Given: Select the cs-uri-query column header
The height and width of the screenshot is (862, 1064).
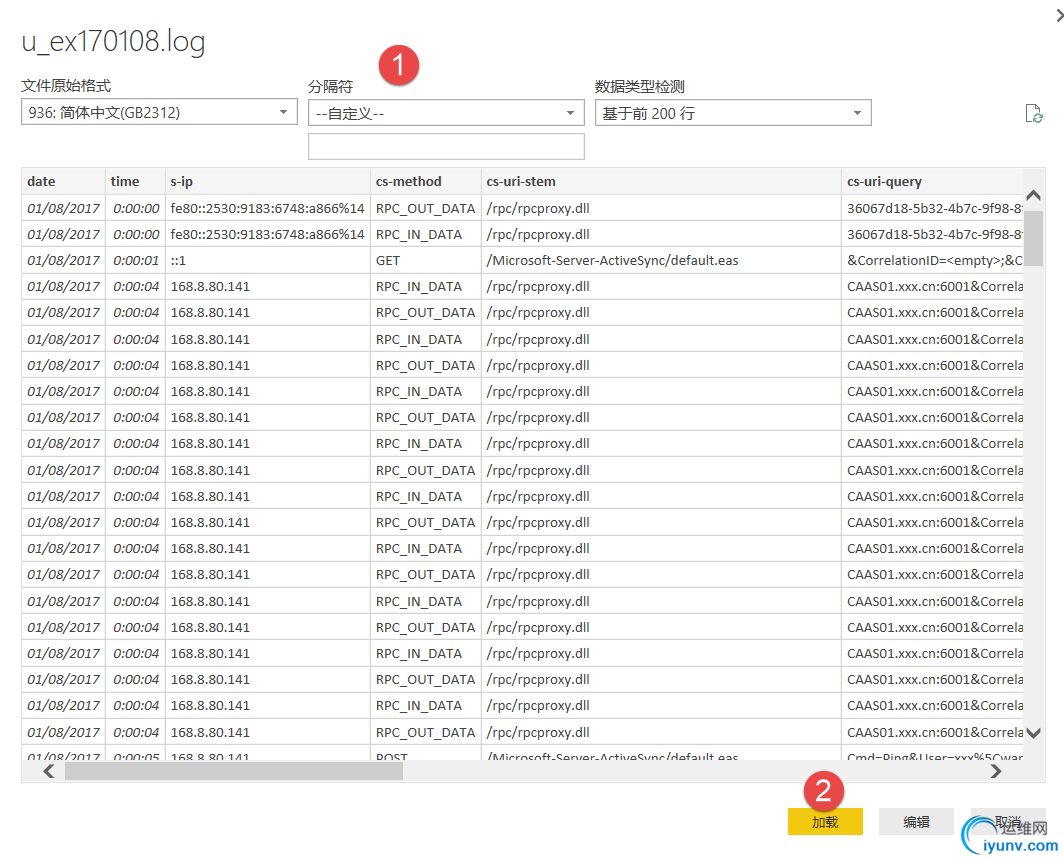Looking at the screenshot, I should coord(932,181).
